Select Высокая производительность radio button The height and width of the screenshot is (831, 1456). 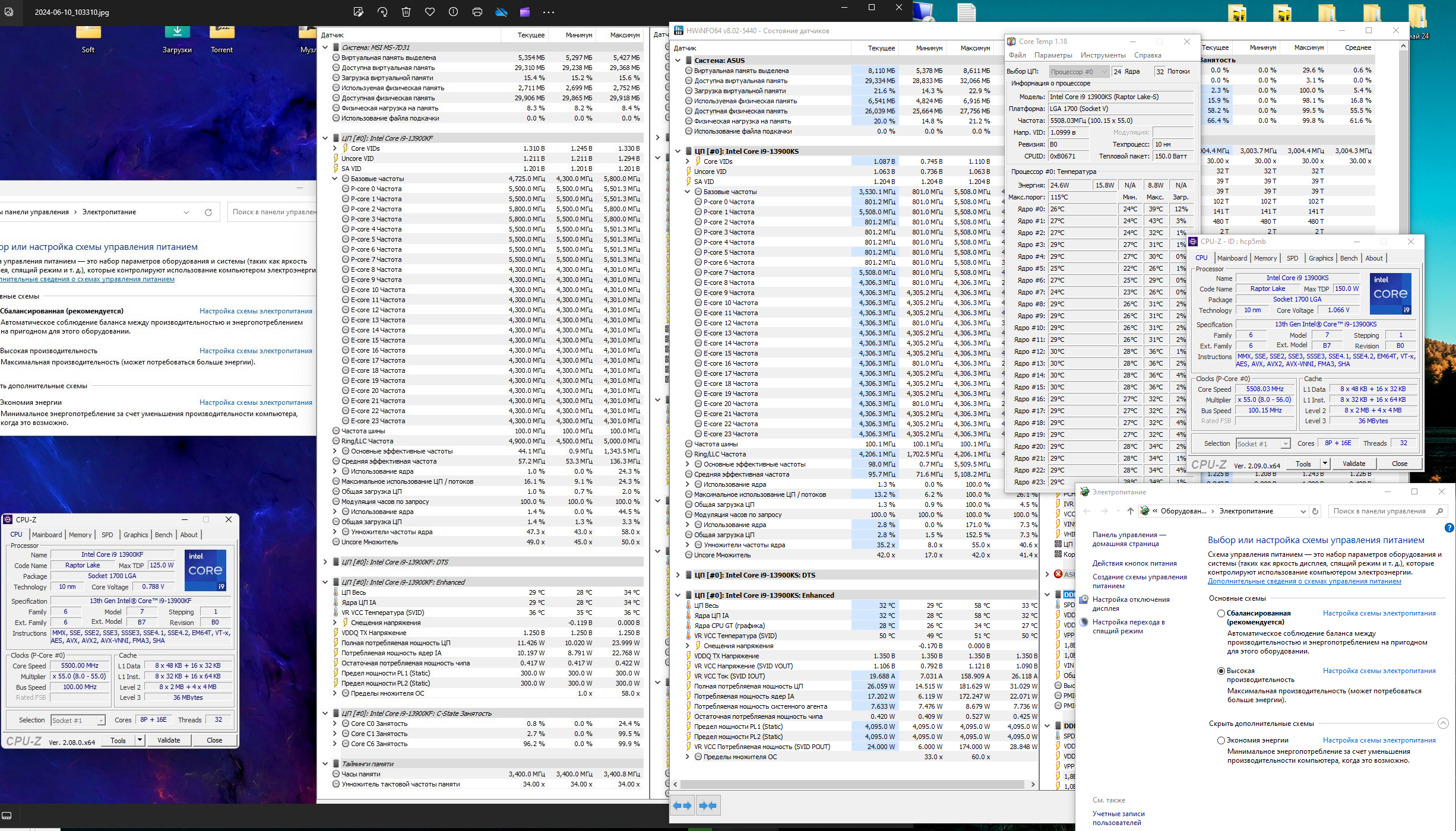[x=1221, y=671]
